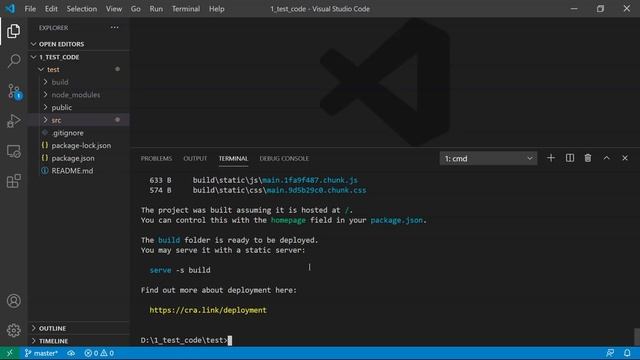640x360 pixels.
Task: Restore down the VS Code window
Action: (600, 9)
